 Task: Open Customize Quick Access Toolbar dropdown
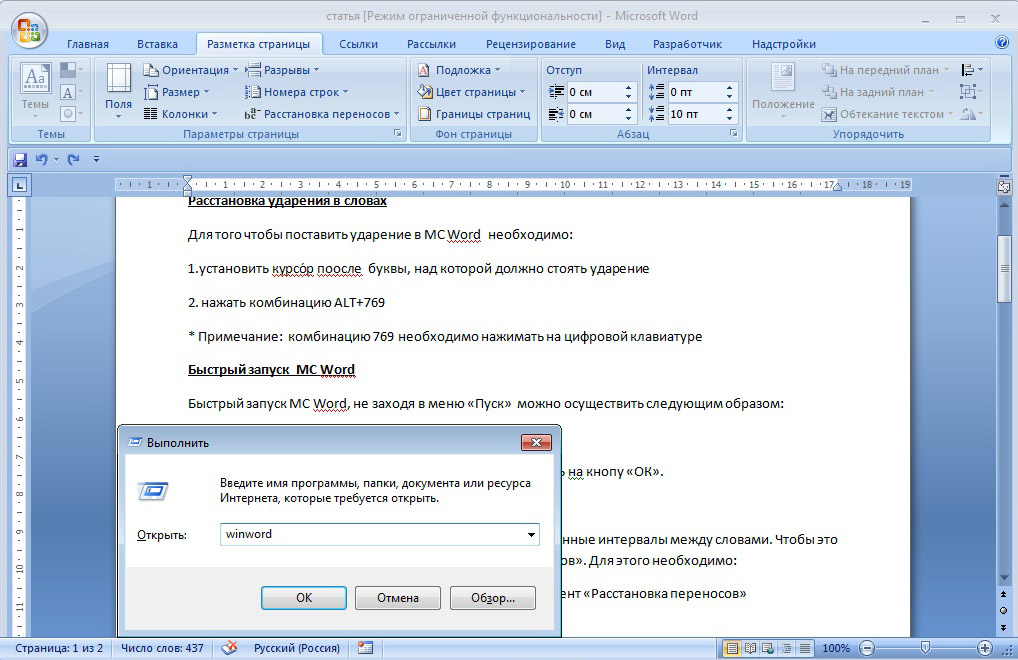point(96,159)
